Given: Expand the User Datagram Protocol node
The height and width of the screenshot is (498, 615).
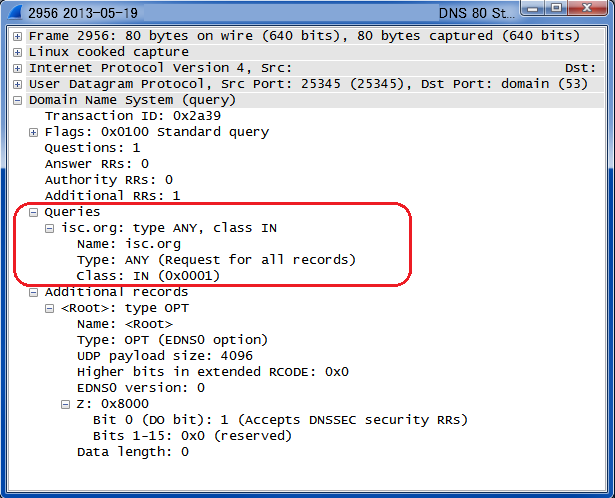Looking at the screenshot, I should tap(17, 84).
